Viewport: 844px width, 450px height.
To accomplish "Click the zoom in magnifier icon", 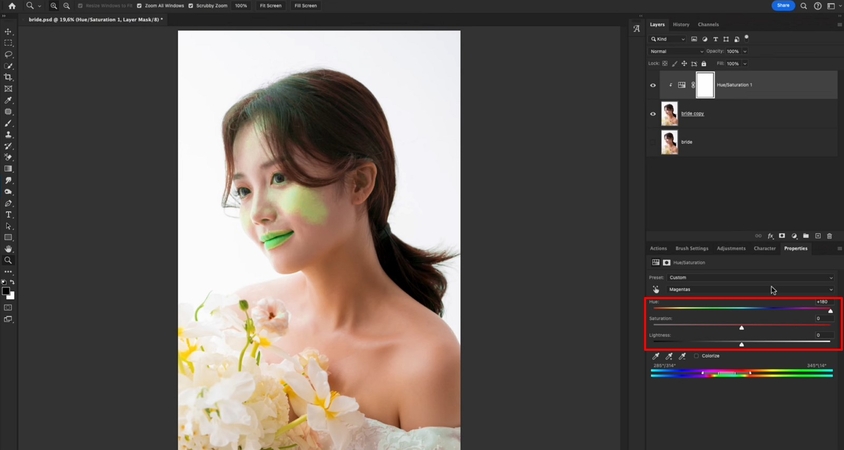I will click(x=53, y=5).
